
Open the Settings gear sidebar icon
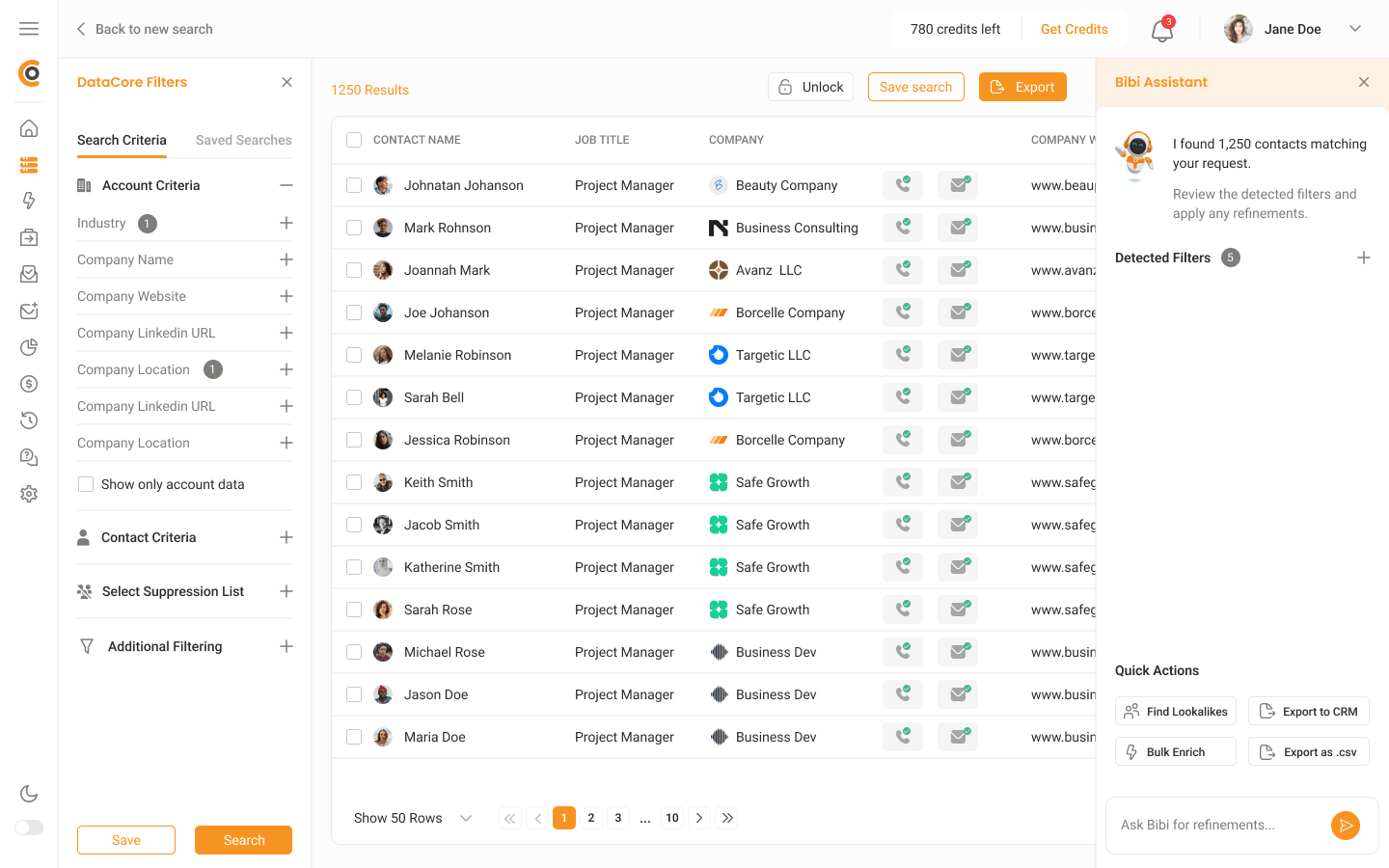(29, 494)
